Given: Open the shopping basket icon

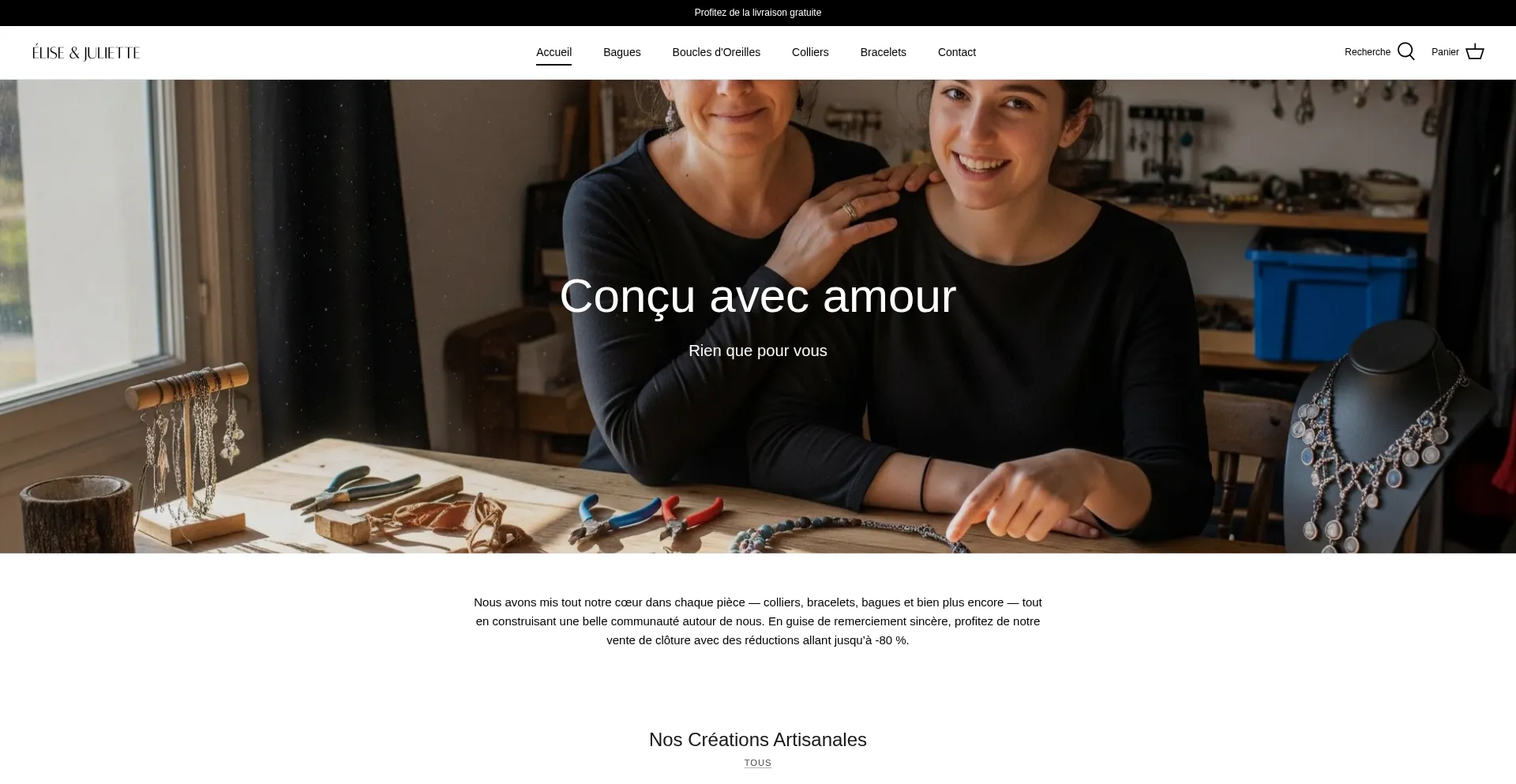Looking at the screenshot, I should [x=1474, y=52].
